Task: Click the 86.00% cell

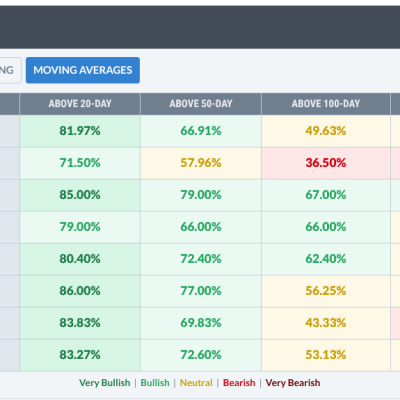Action: 80,291
